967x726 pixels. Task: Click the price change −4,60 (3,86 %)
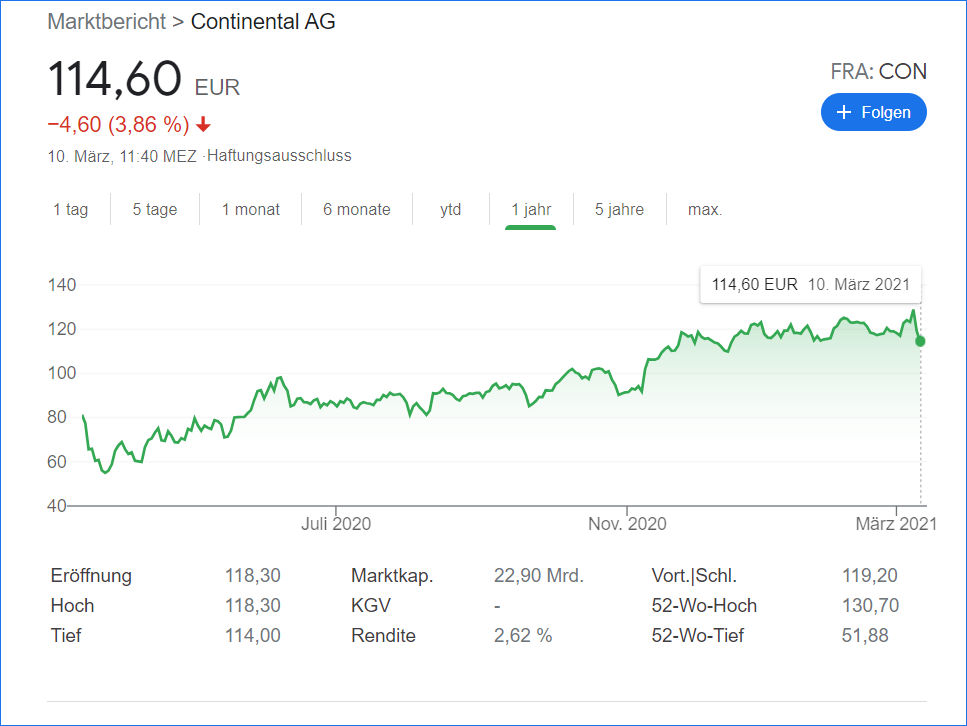[118, 125]
